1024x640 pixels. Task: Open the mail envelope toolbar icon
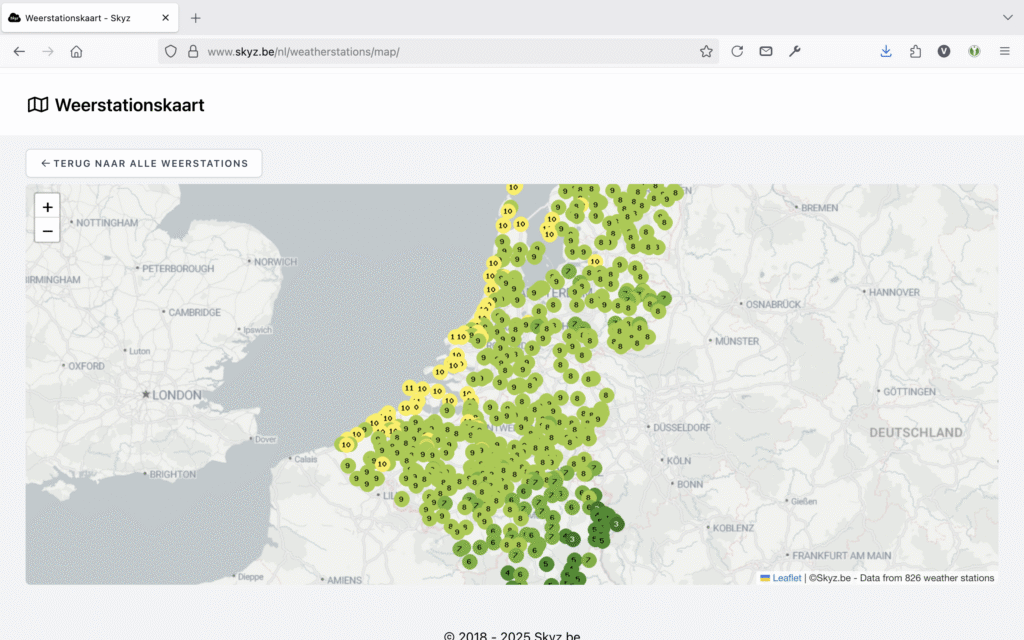tap(766, 51)
